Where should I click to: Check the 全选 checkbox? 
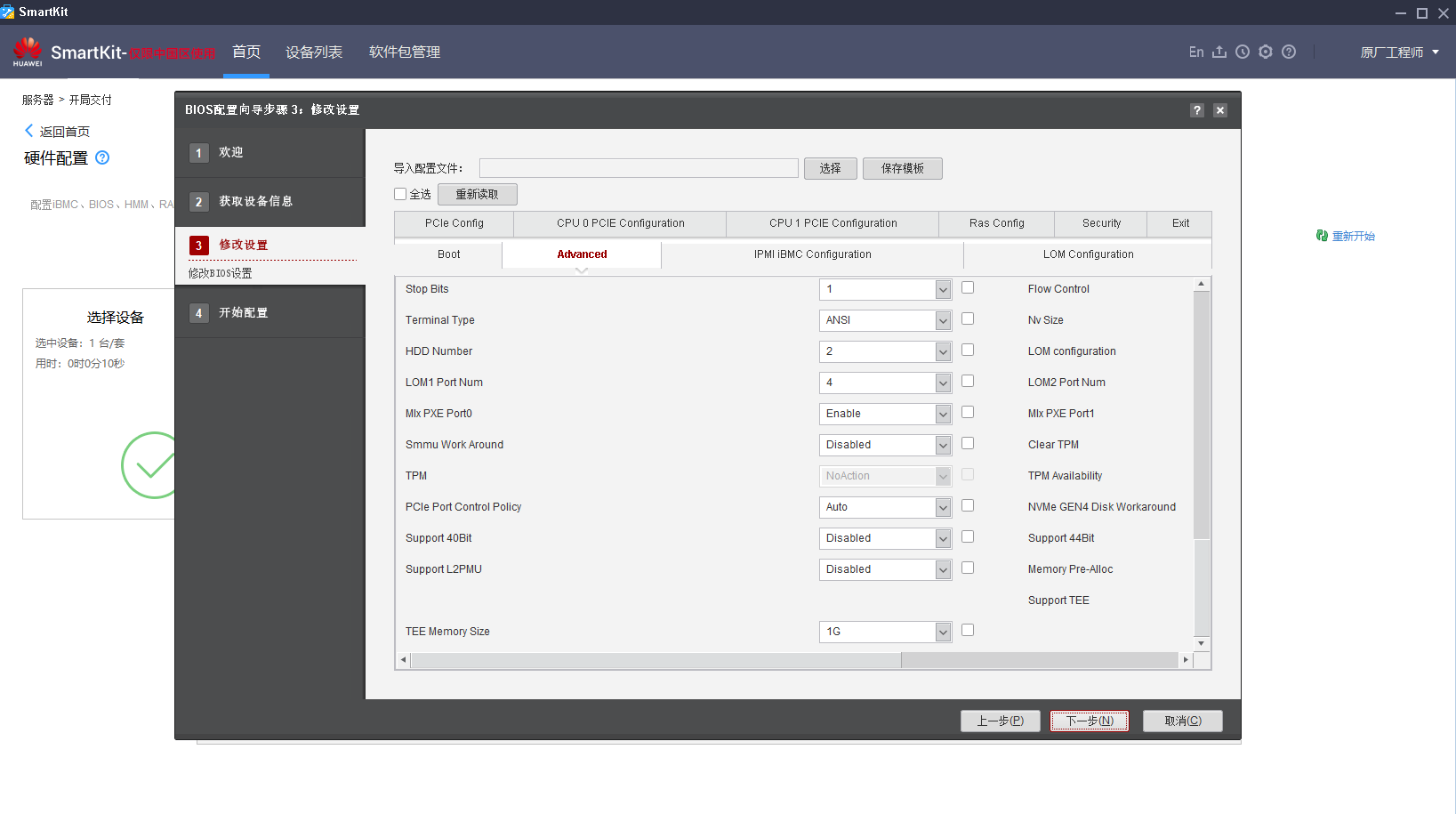click(x=400, y=194)
